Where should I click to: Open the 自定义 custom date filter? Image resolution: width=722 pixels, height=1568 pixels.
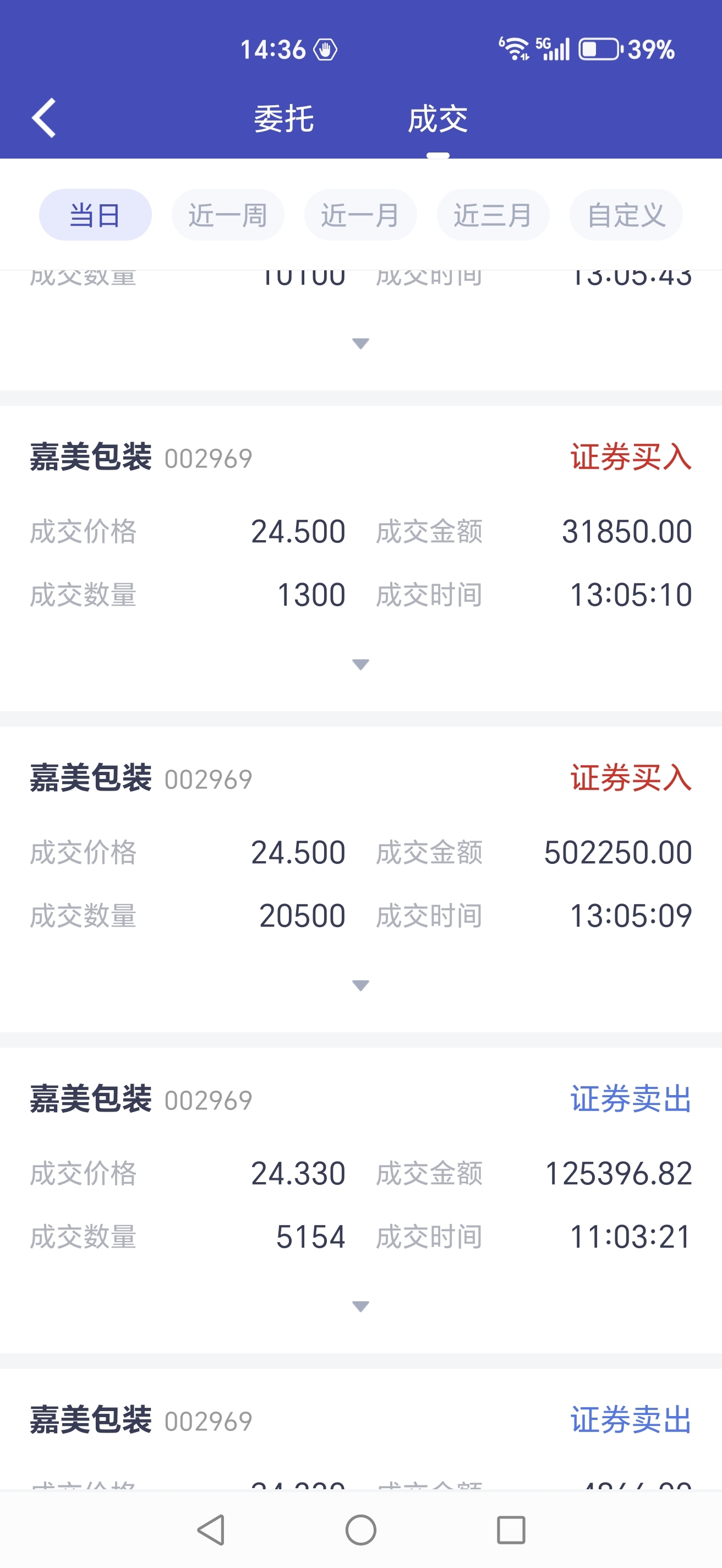tap(626, 215)
